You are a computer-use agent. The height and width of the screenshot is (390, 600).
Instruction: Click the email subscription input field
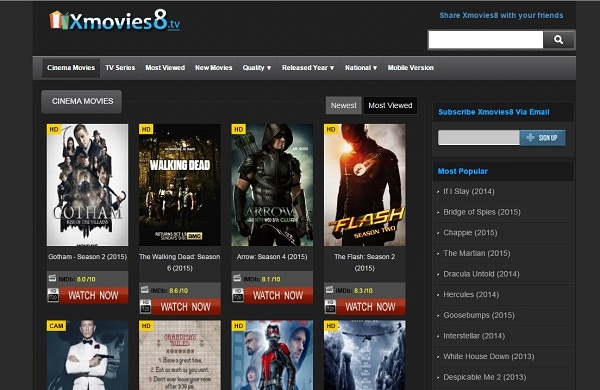tap(479, 138)
